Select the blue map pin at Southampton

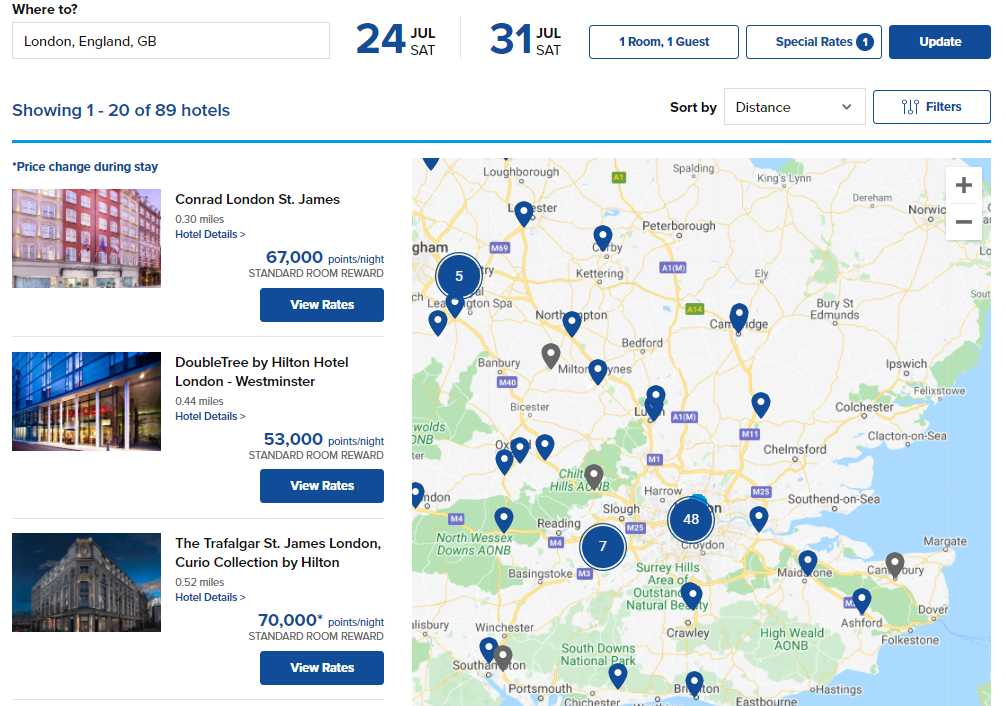click(488, 650)
